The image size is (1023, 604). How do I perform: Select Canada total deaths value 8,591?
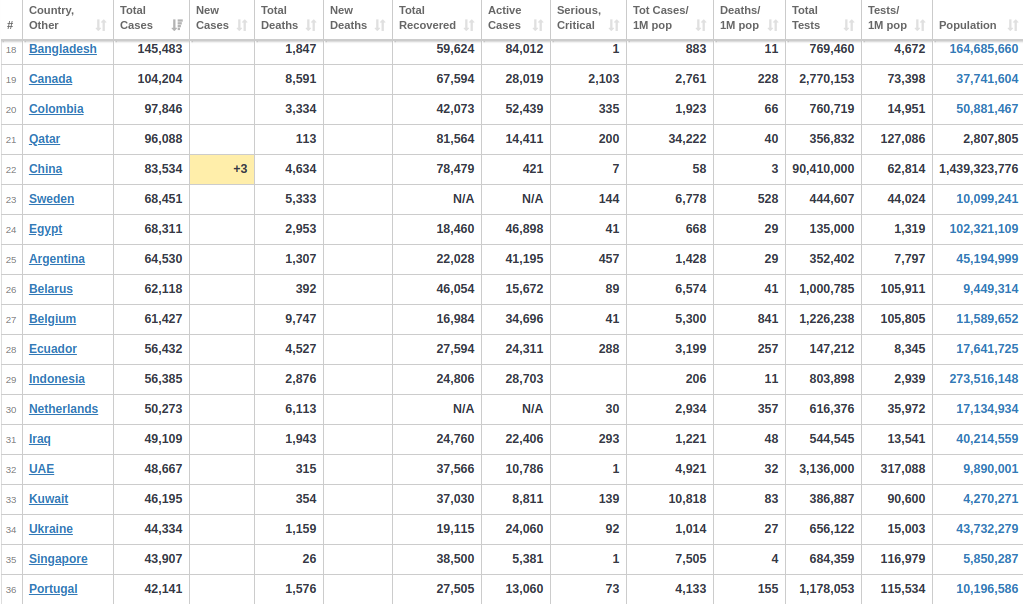coord(301,79)
